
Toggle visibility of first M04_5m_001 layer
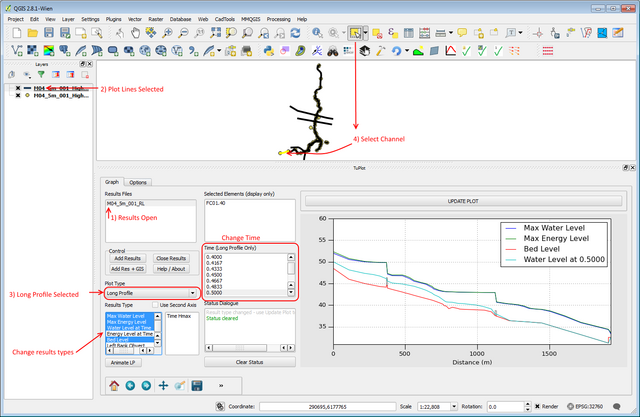pos(18,88)
